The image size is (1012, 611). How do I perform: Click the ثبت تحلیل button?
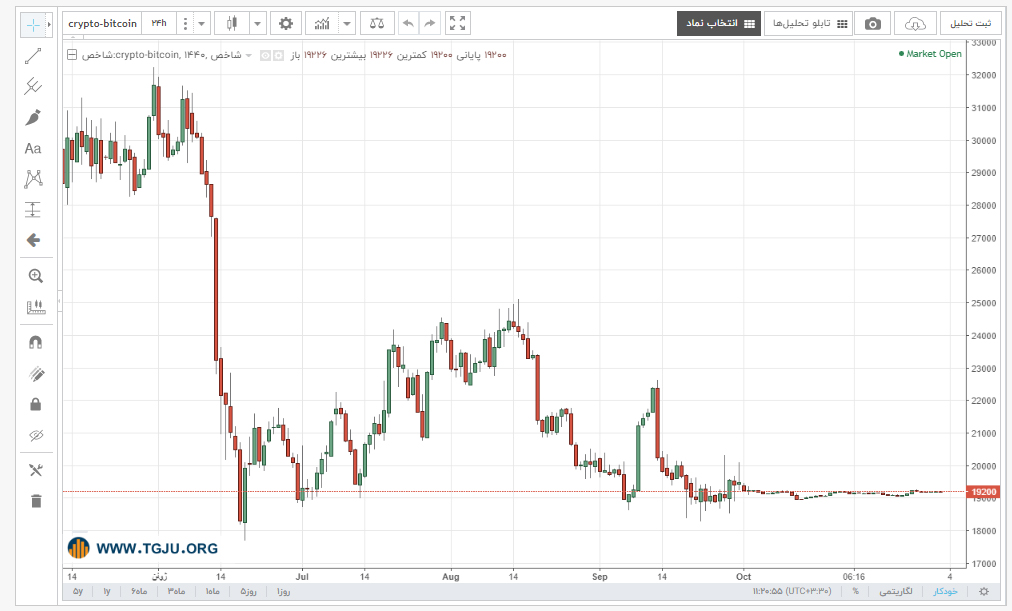pyautogui.click(x=970, y=24)
